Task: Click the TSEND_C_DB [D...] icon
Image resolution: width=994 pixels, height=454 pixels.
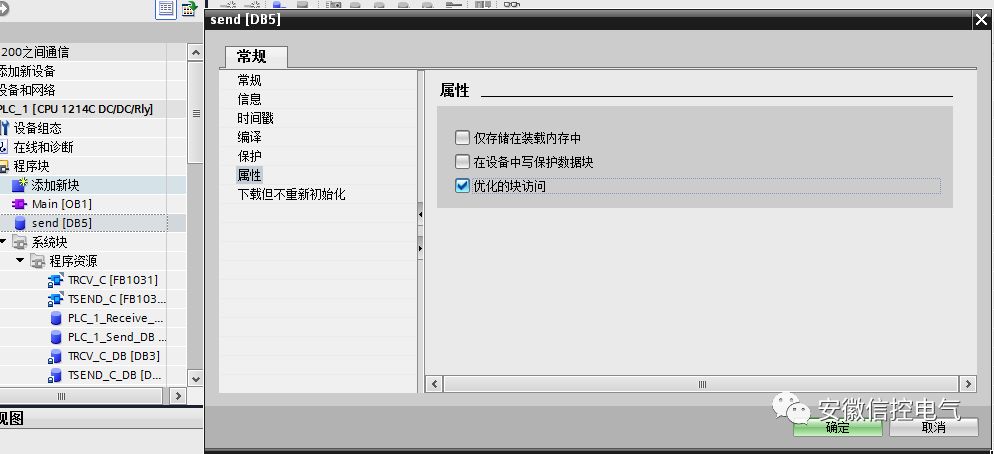Action: point(56,375)
